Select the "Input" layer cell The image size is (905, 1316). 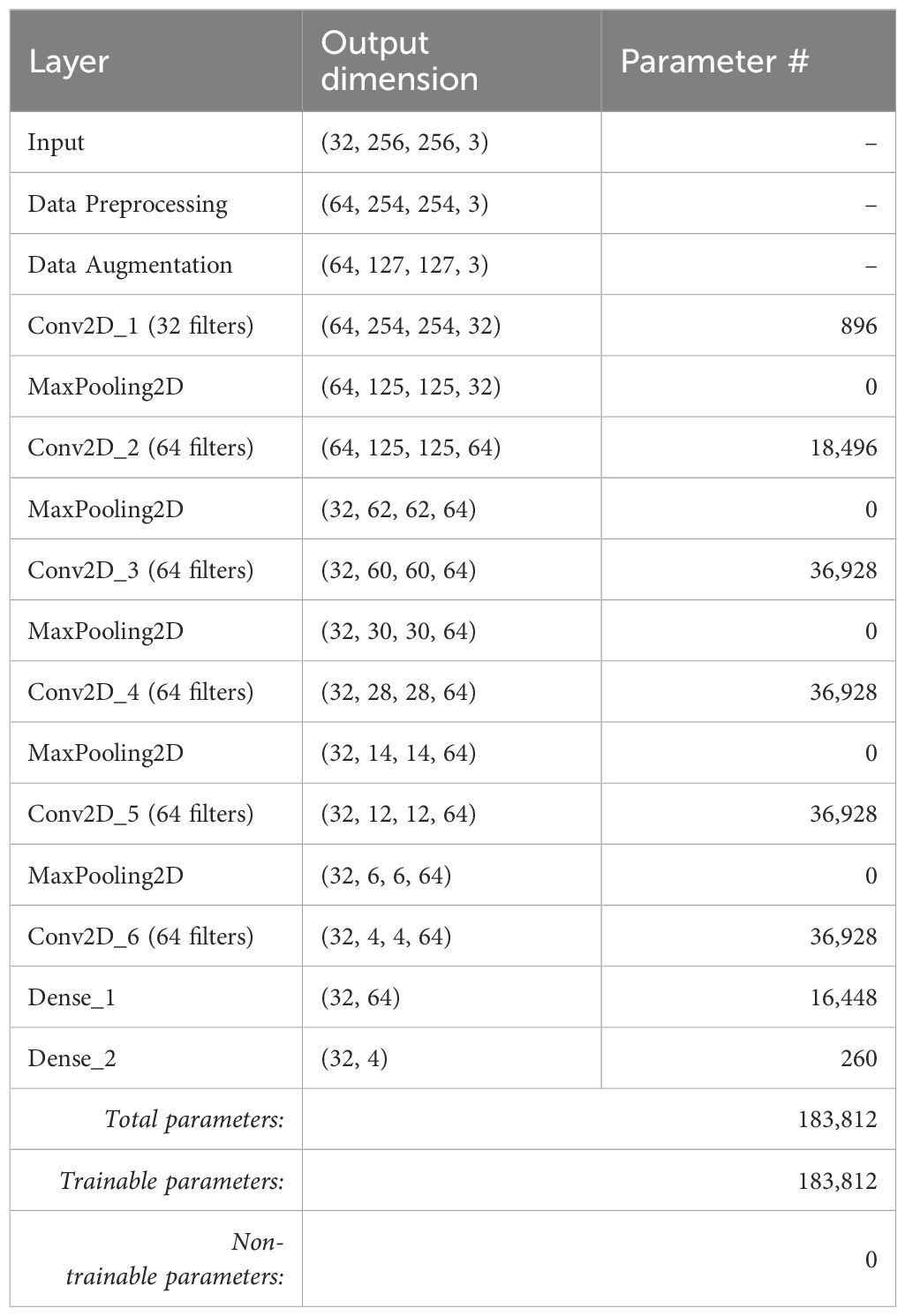point(57,142)
